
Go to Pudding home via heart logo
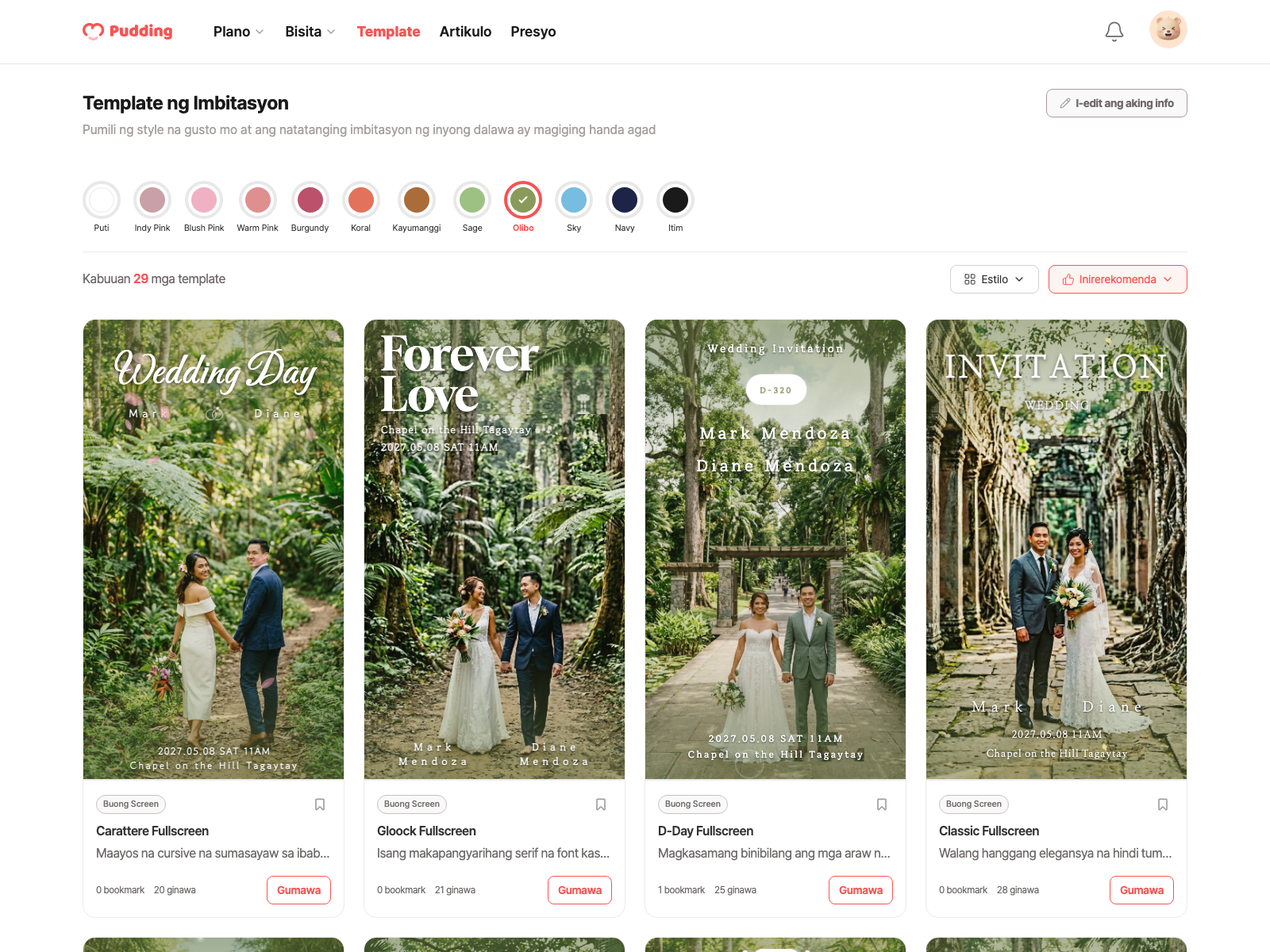point(128,31)
